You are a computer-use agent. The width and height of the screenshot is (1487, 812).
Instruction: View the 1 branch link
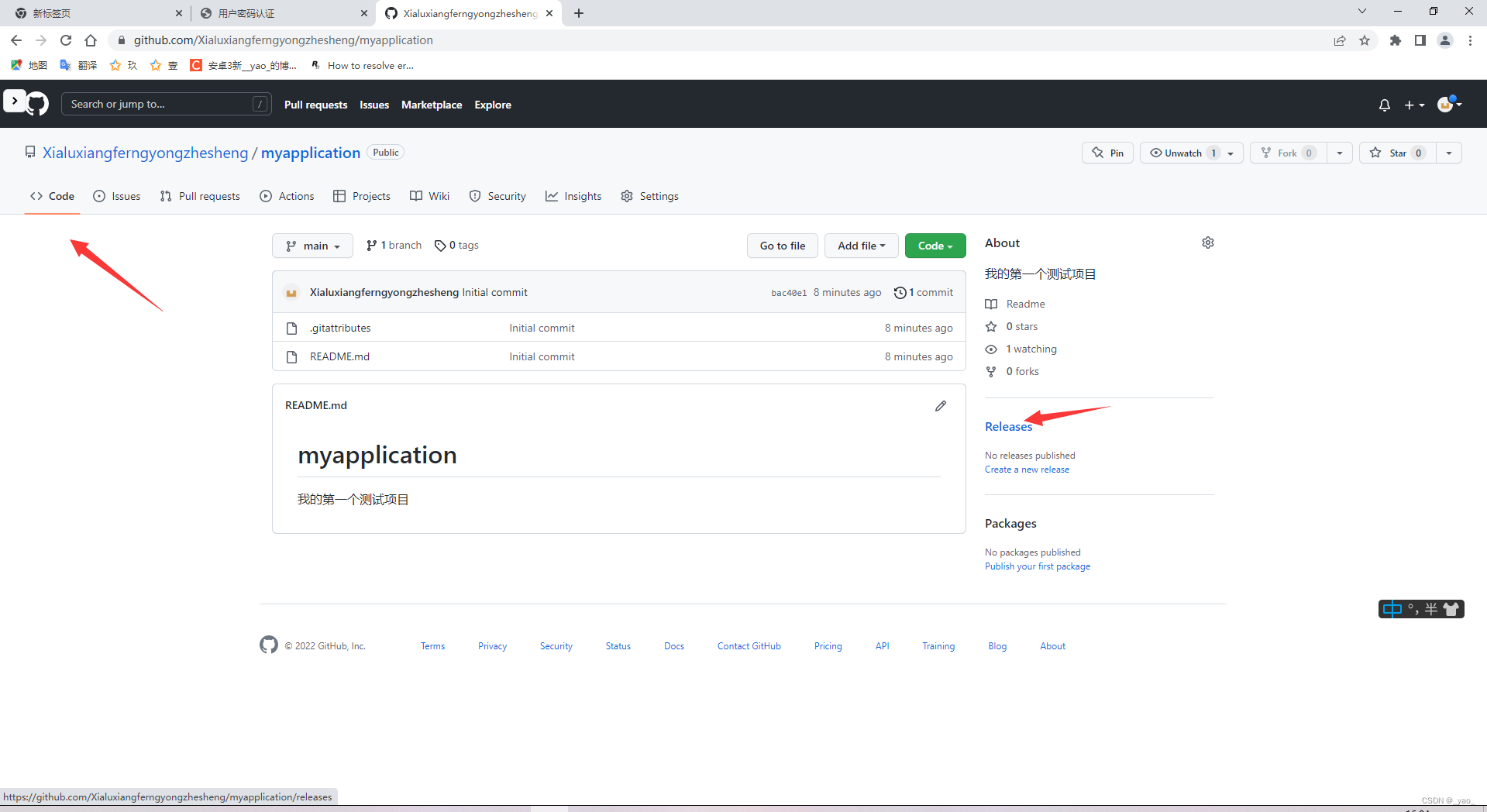click(x=394, y=245)
